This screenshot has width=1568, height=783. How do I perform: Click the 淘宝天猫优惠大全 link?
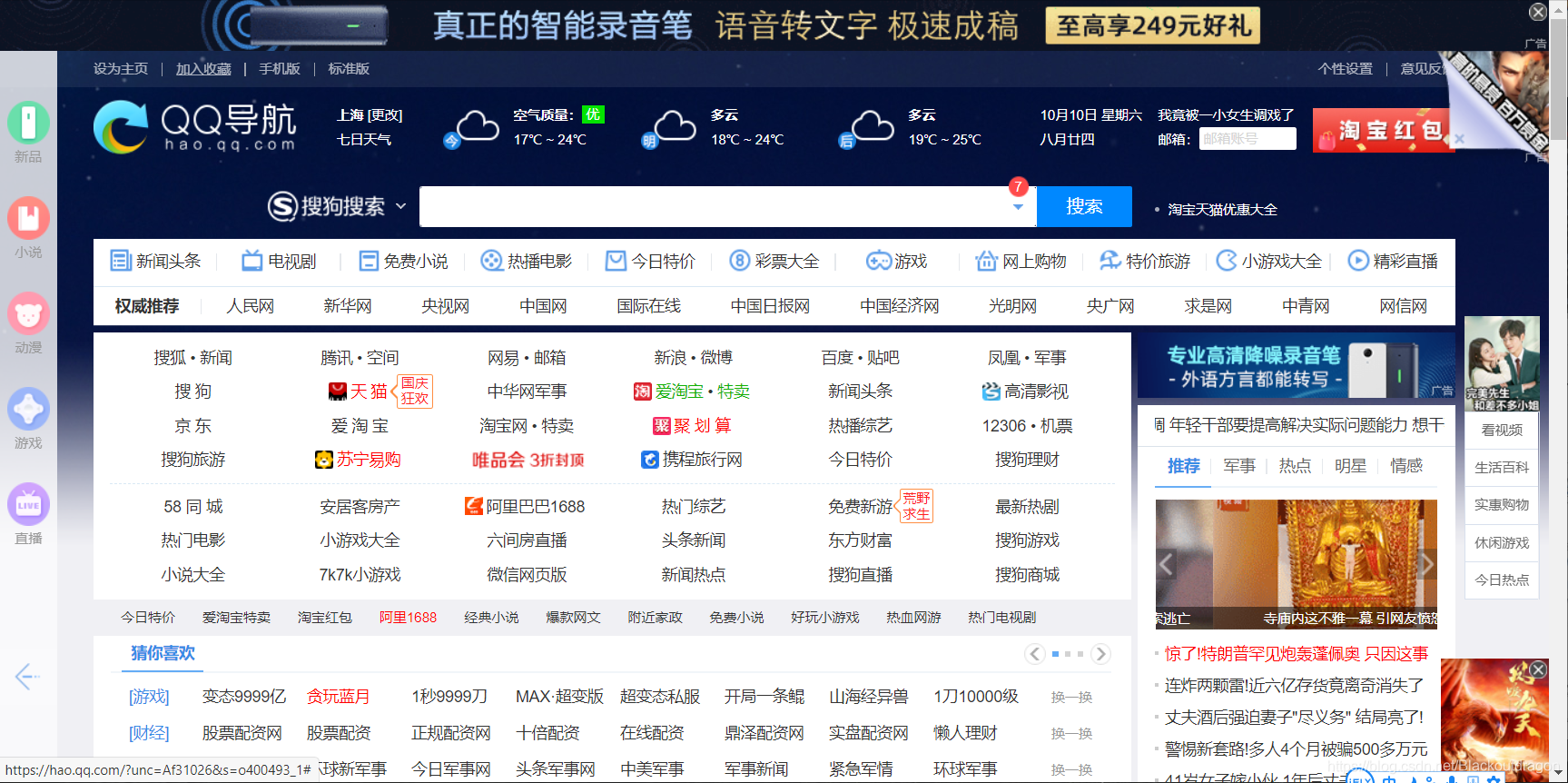pos(1222,210)
